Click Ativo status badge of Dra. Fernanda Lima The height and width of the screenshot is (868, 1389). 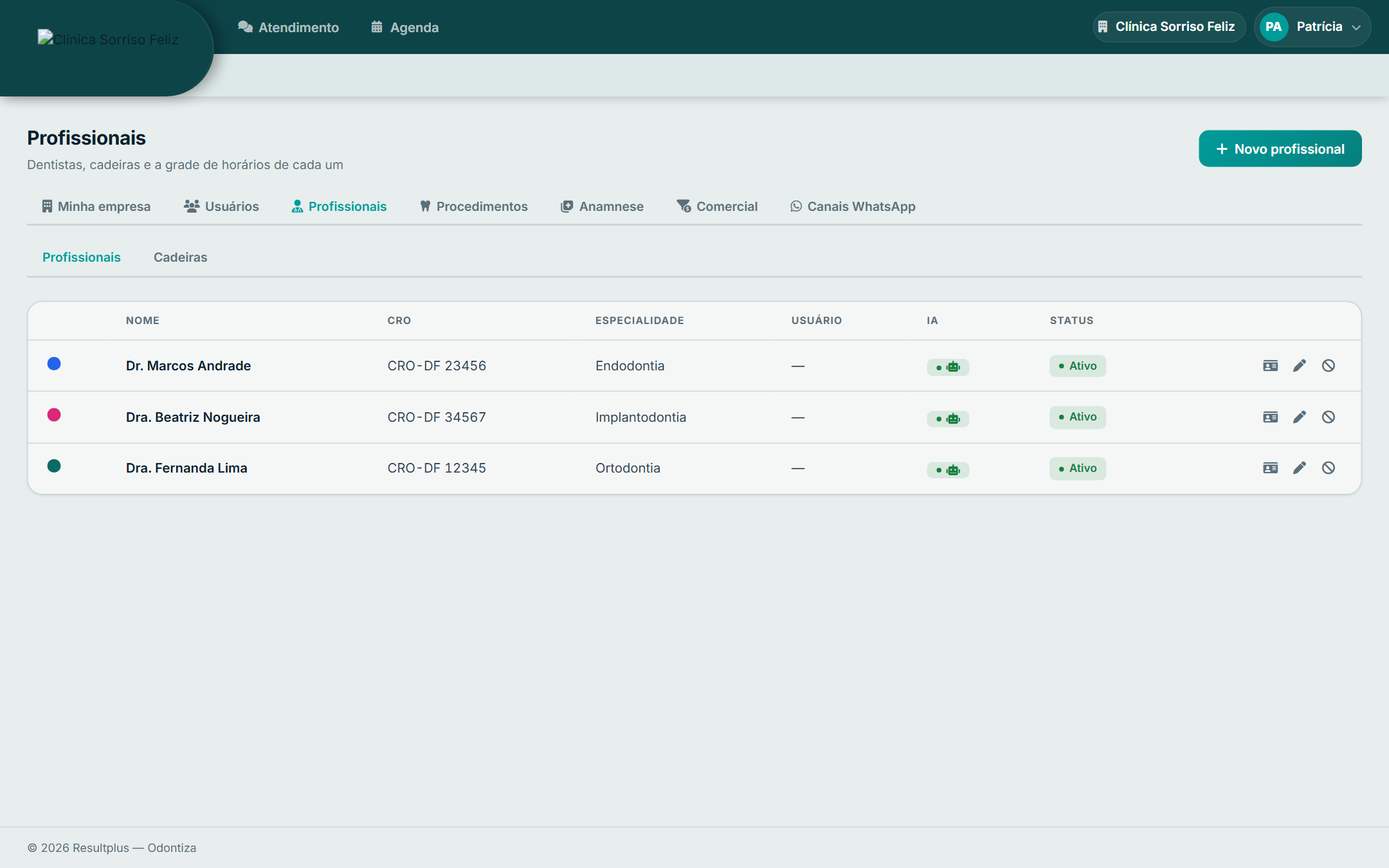(1078, 468)
